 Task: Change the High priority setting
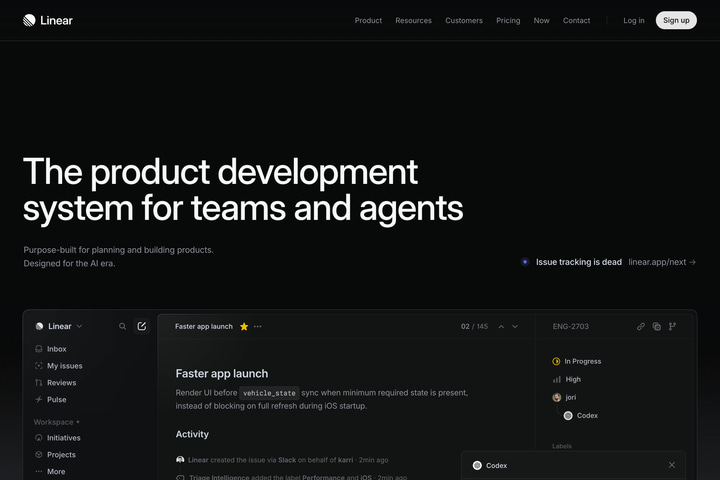pos(567,379)
